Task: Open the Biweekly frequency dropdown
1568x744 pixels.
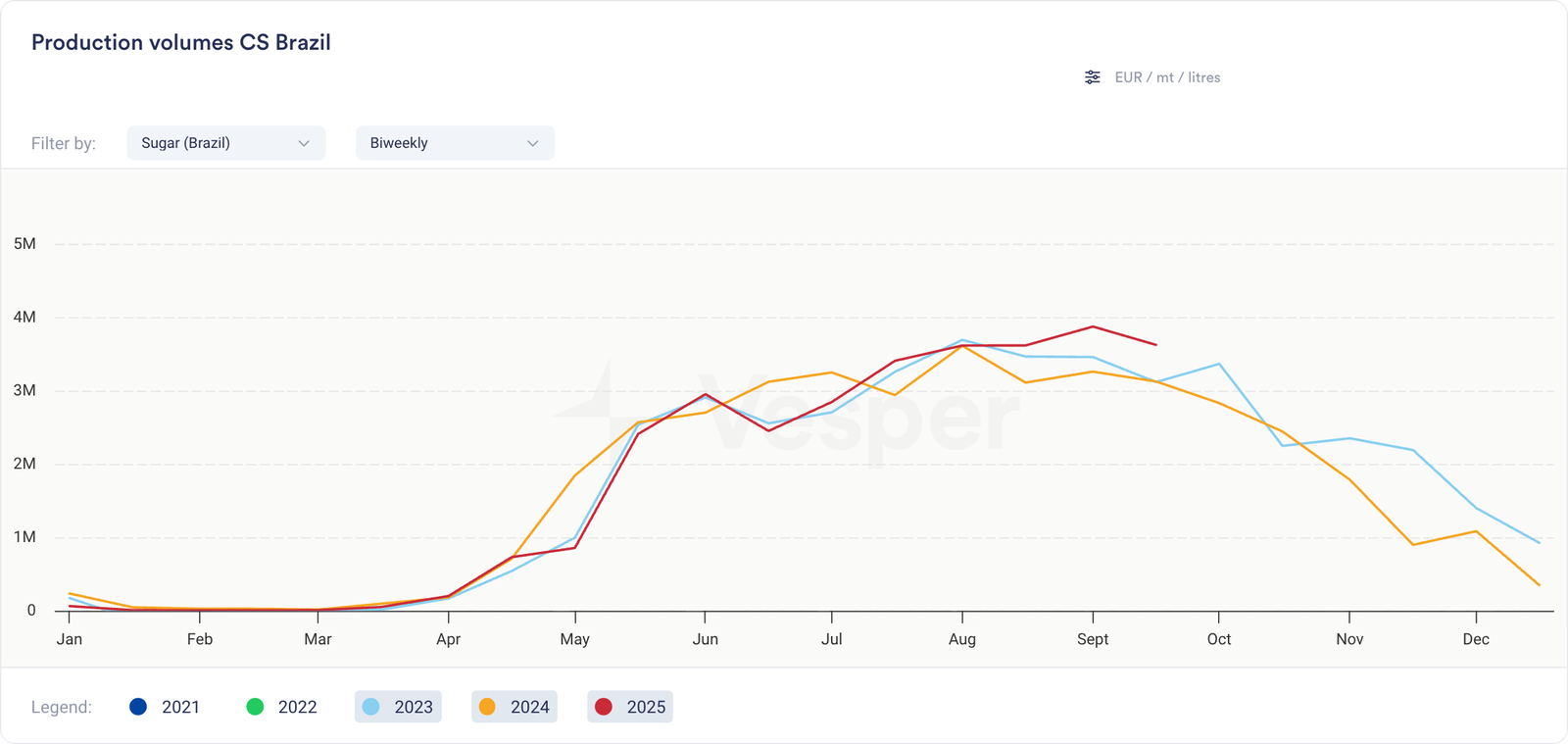Action: [454, 143]
